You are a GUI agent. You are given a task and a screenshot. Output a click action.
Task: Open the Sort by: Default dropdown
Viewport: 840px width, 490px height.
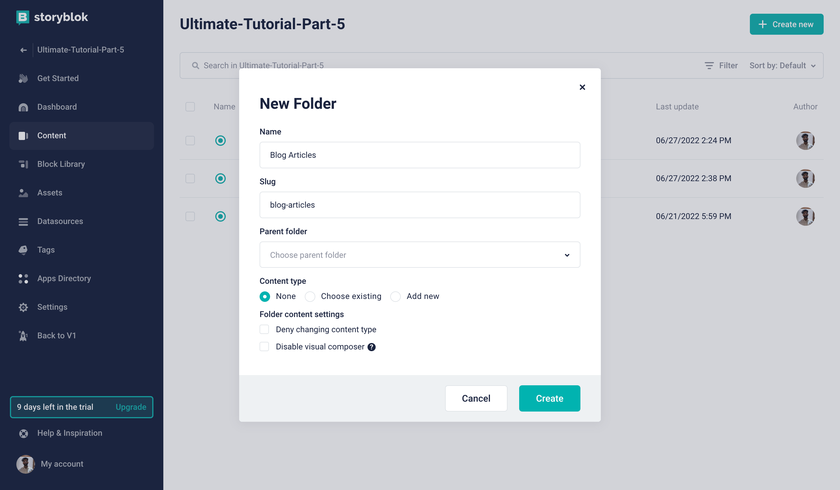click(783, 65)
